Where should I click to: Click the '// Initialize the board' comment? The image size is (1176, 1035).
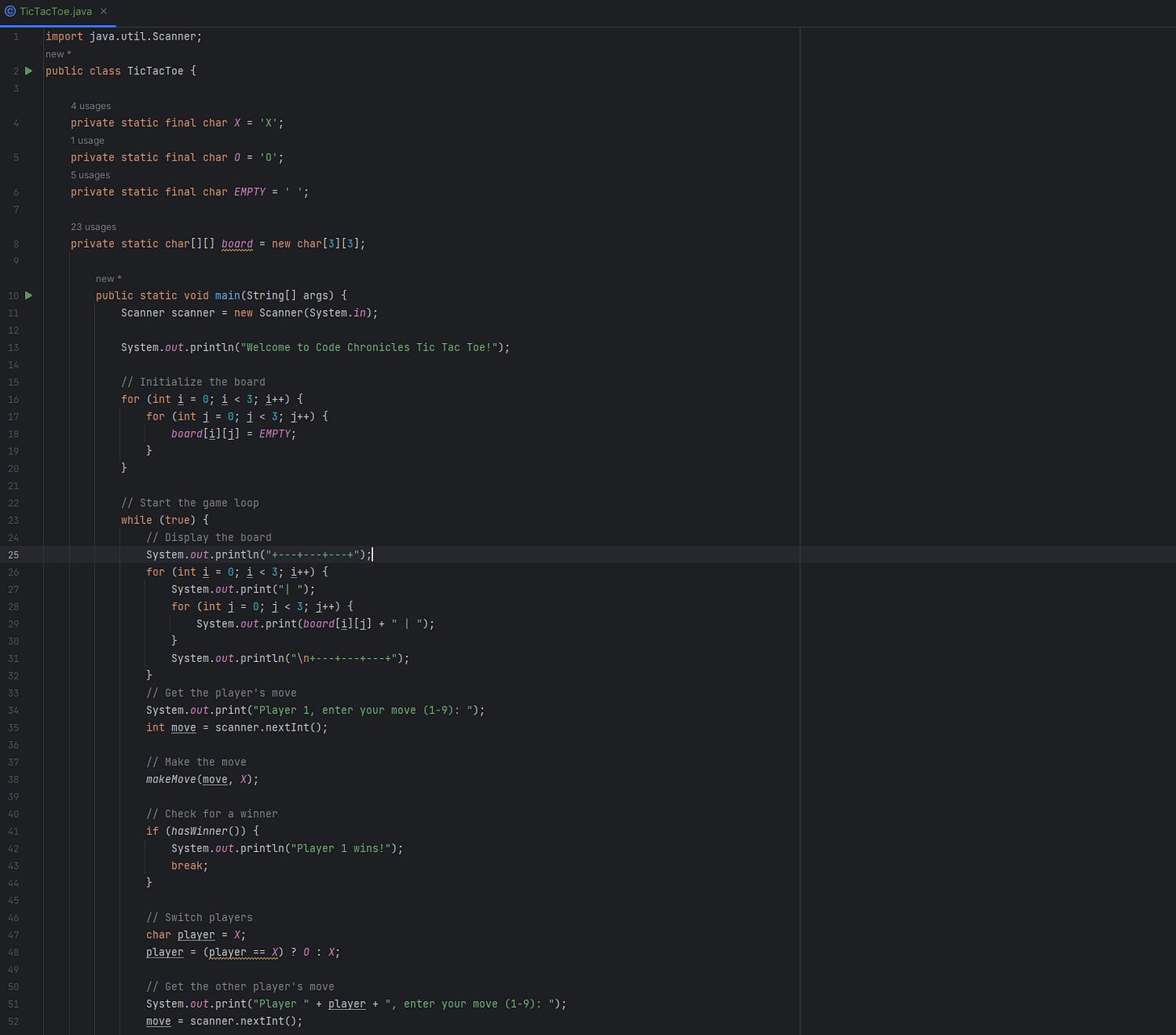point(193,382)
